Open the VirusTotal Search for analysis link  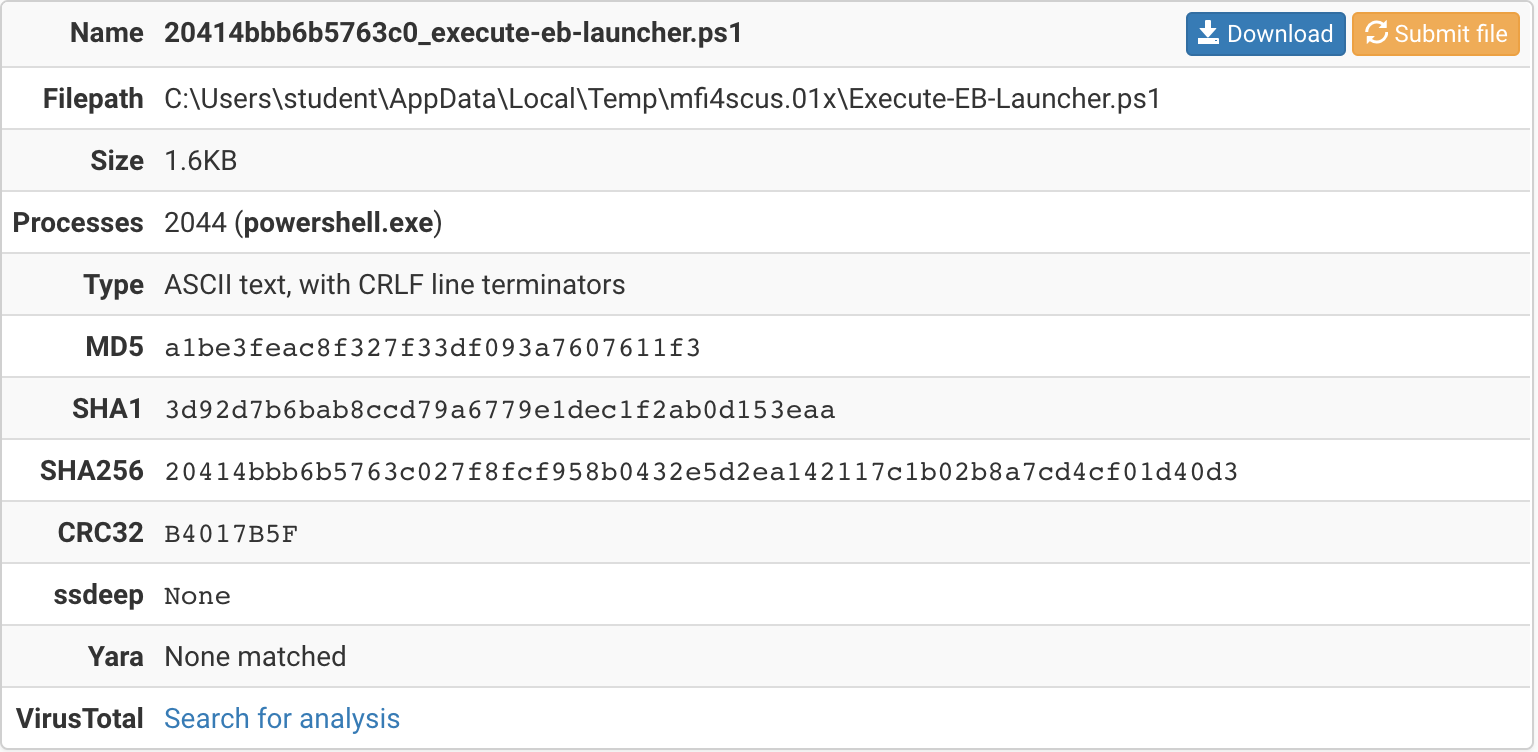(x=282, y=719)
